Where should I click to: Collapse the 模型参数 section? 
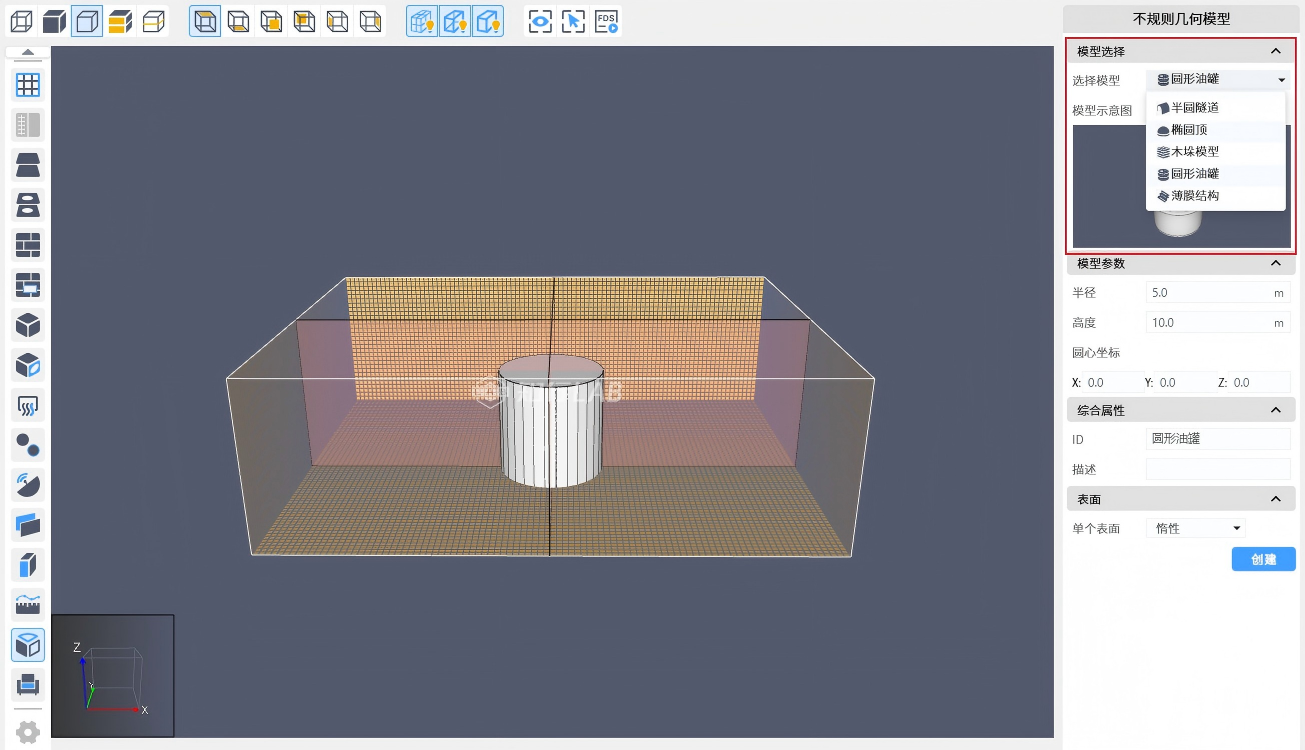[x=1275, y=264]
